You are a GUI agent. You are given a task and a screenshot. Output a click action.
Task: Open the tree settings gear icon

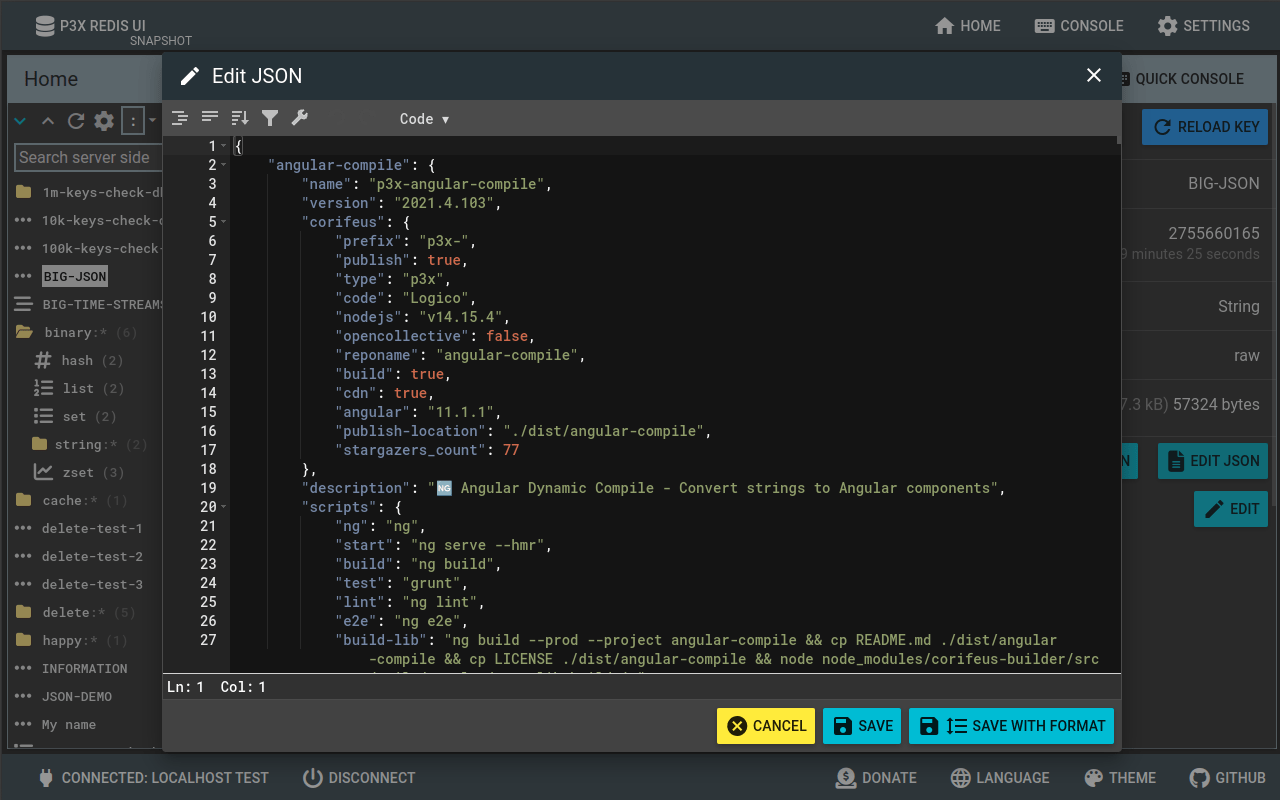[103, 120]
